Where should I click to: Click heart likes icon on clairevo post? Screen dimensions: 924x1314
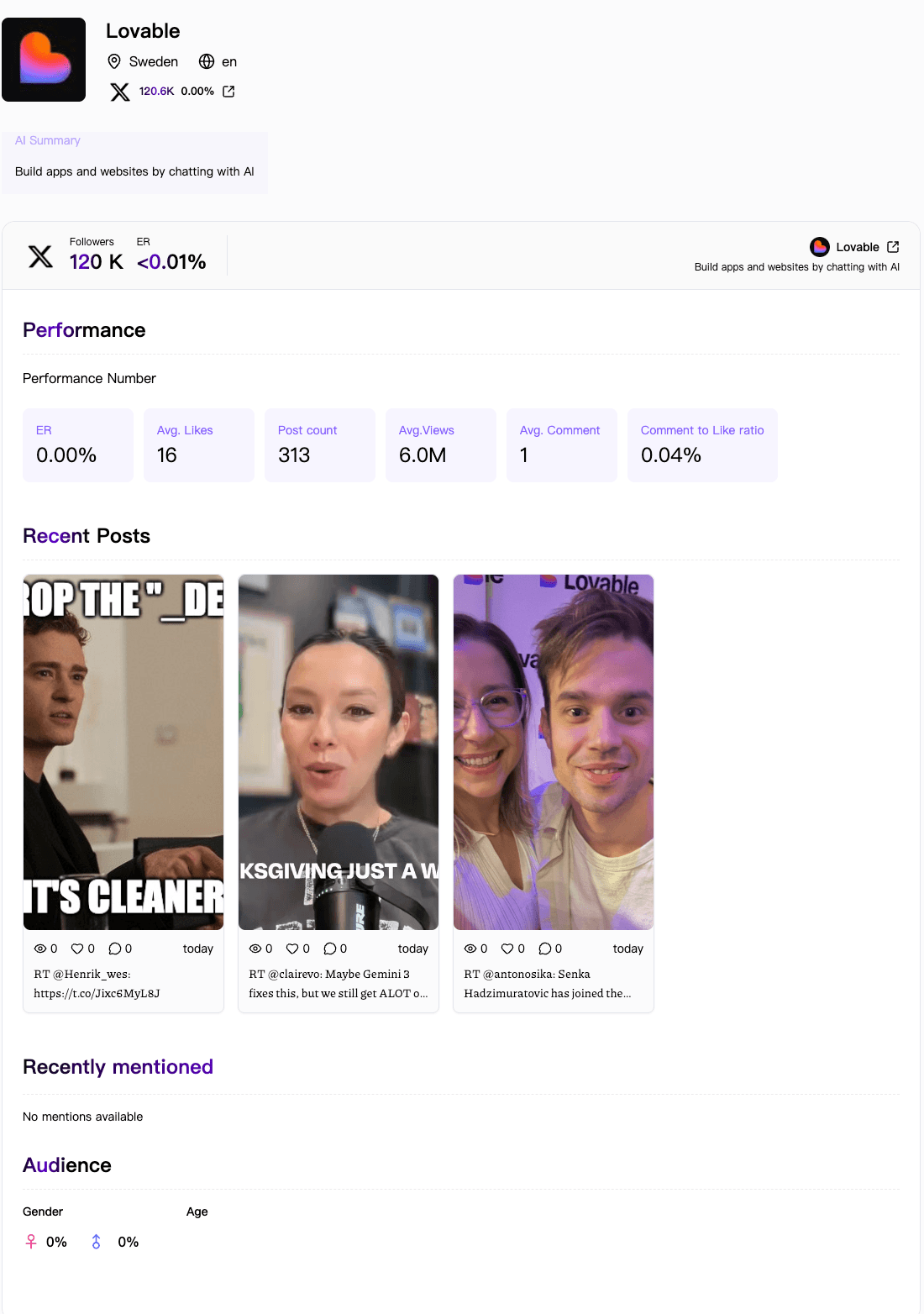[292, 949]
